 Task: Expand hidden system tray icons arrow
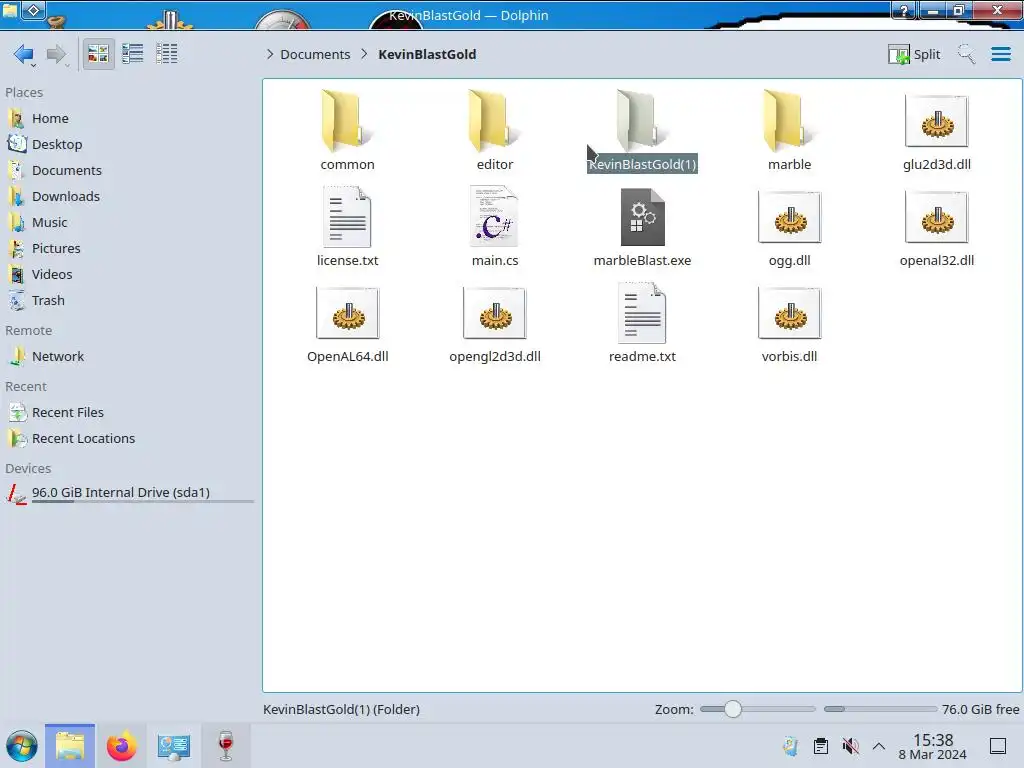click(x=879, y=746)
